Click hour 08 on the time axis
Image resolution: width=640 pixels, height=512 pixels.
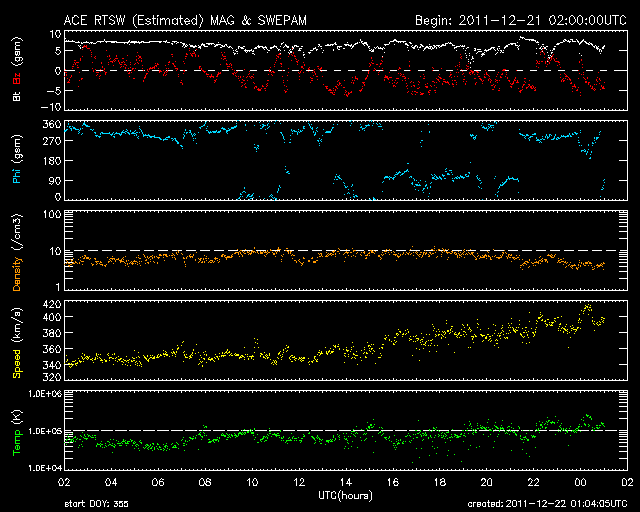[x=205, y=482]
